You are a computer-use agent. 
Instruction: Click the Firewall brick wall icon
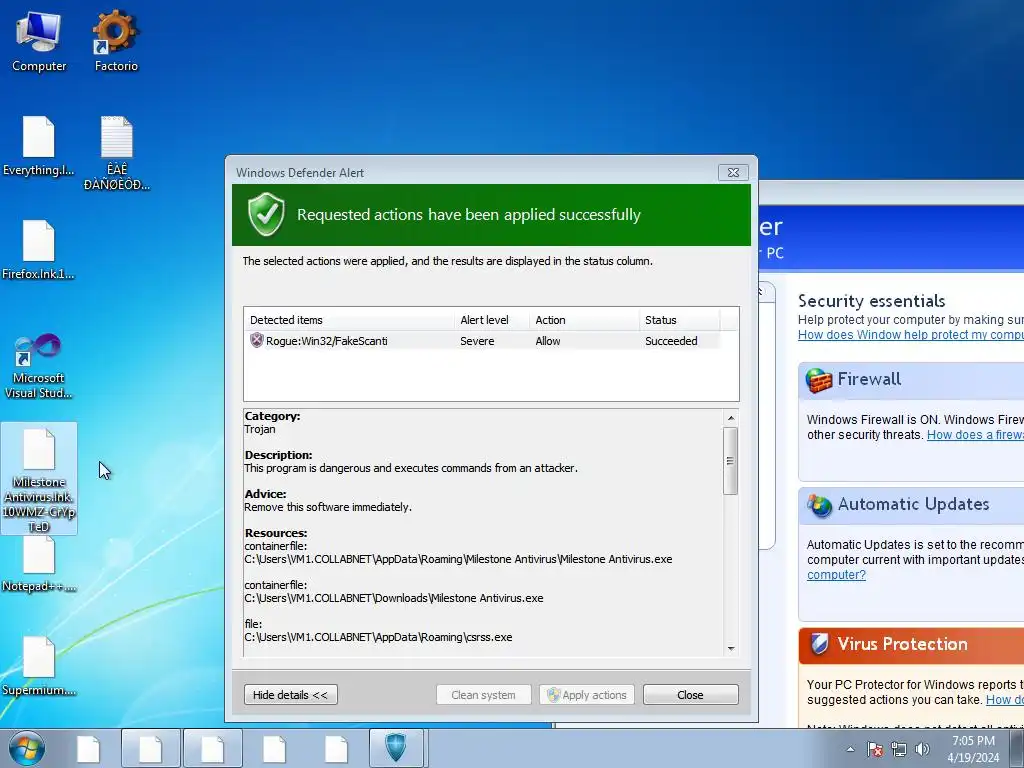point(818,380)
